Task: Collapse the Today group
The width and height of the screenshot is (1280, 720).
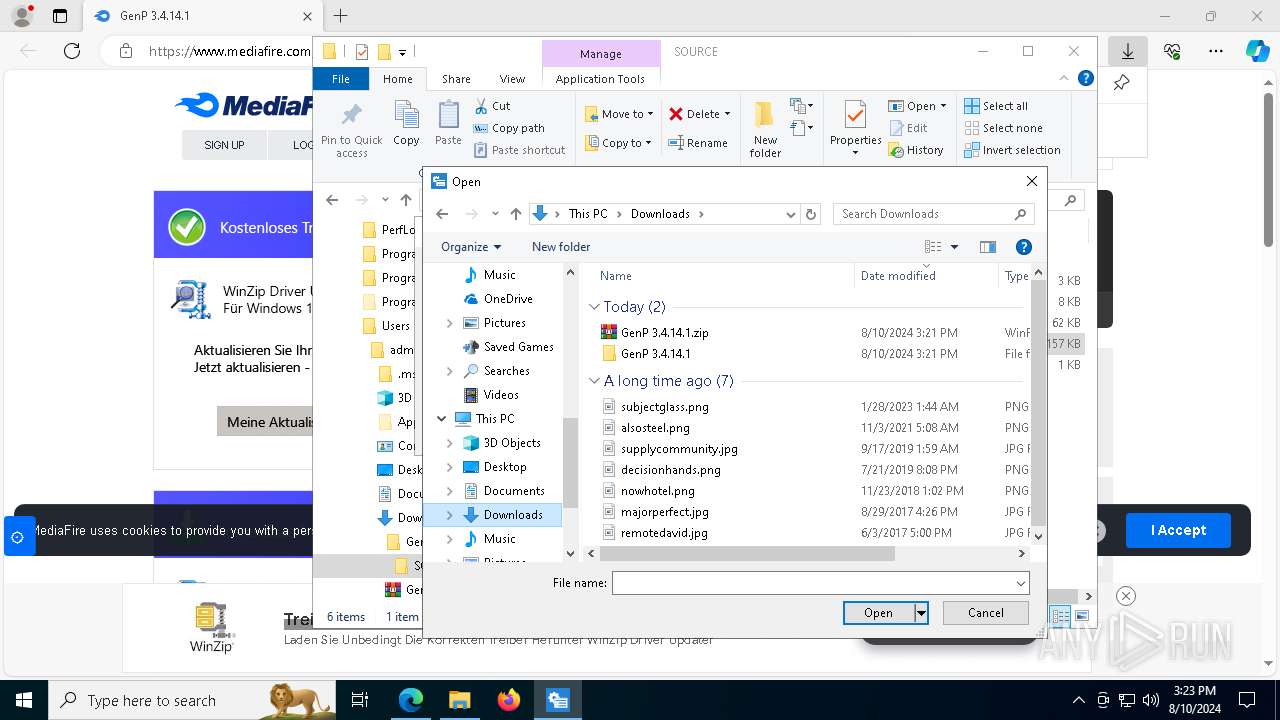Action: pyautogui.click(x=594, y=307)
